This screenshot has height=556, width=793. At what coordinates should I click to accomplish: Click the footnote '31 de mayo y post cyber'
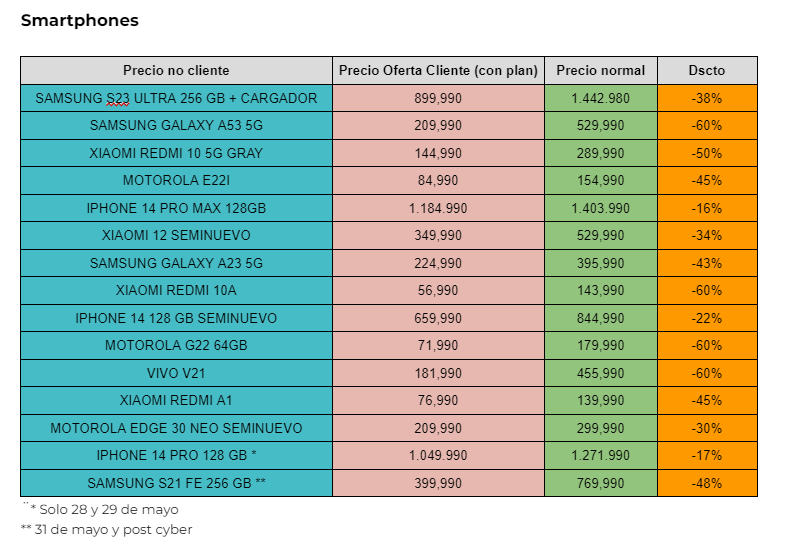tap(113, 530)
